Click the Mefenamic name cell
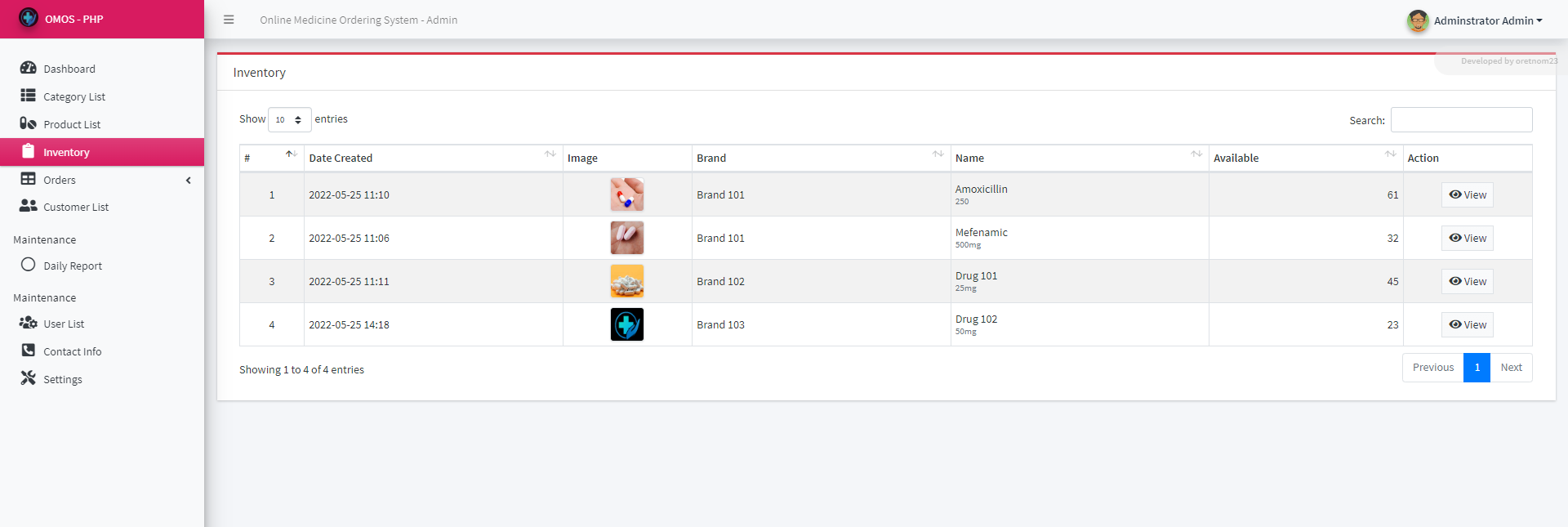This screenshot has height=527, width=1568. coord(1080,238)
